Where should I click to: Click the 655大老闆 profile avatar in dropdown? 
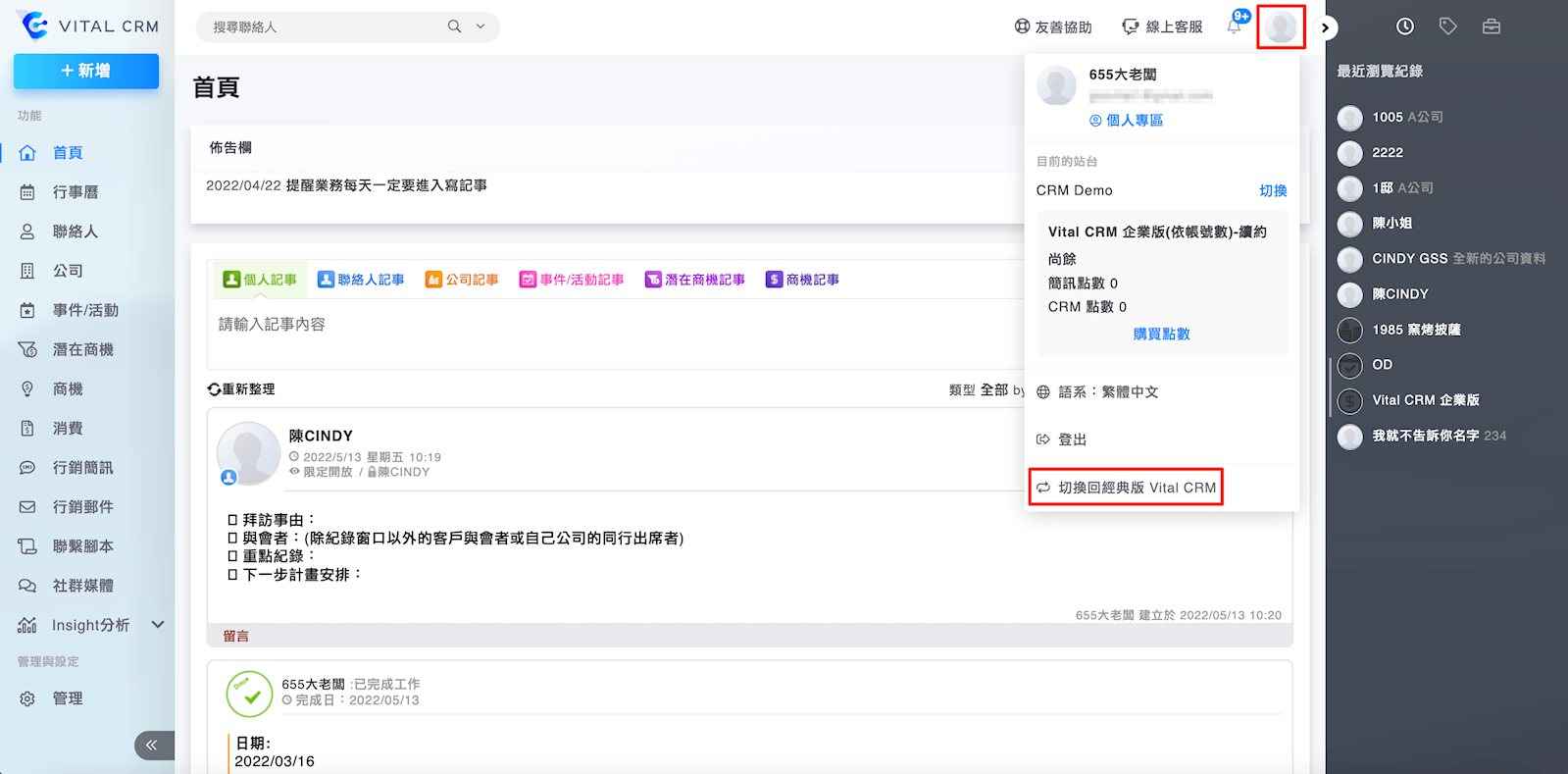(x=1056, y=86)
